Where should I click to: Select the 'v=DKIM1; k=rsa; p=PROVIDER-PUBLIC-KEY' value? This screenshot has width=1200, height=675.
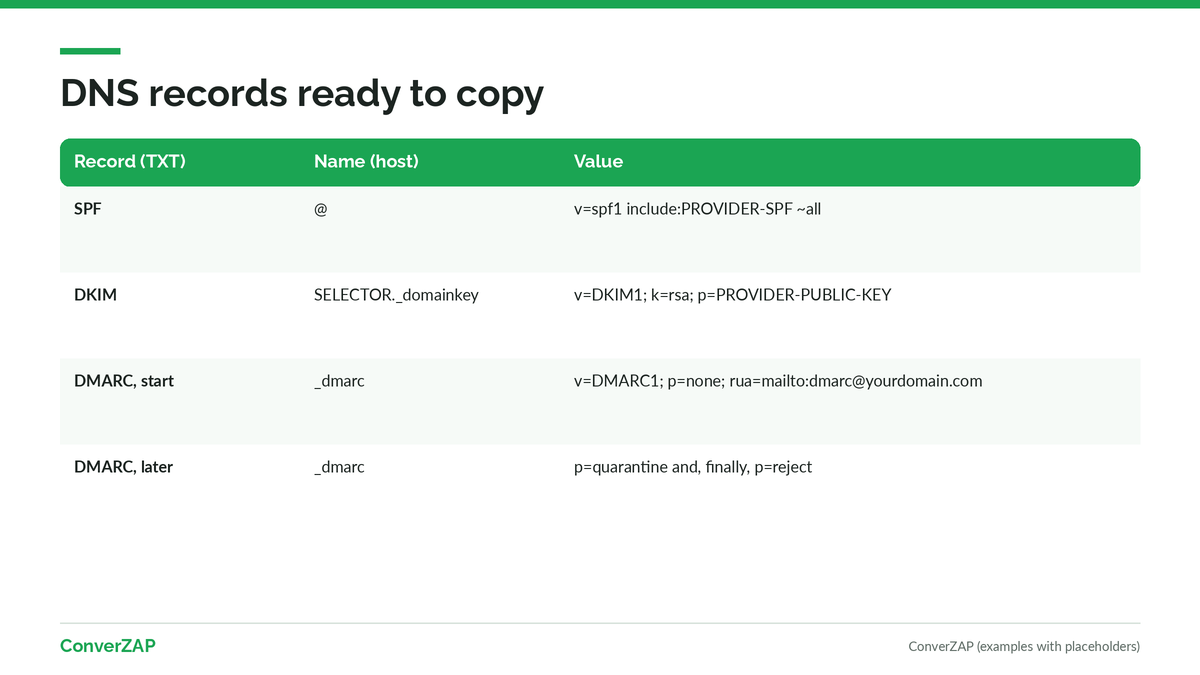pyautogui.click(x=733, y=295)
